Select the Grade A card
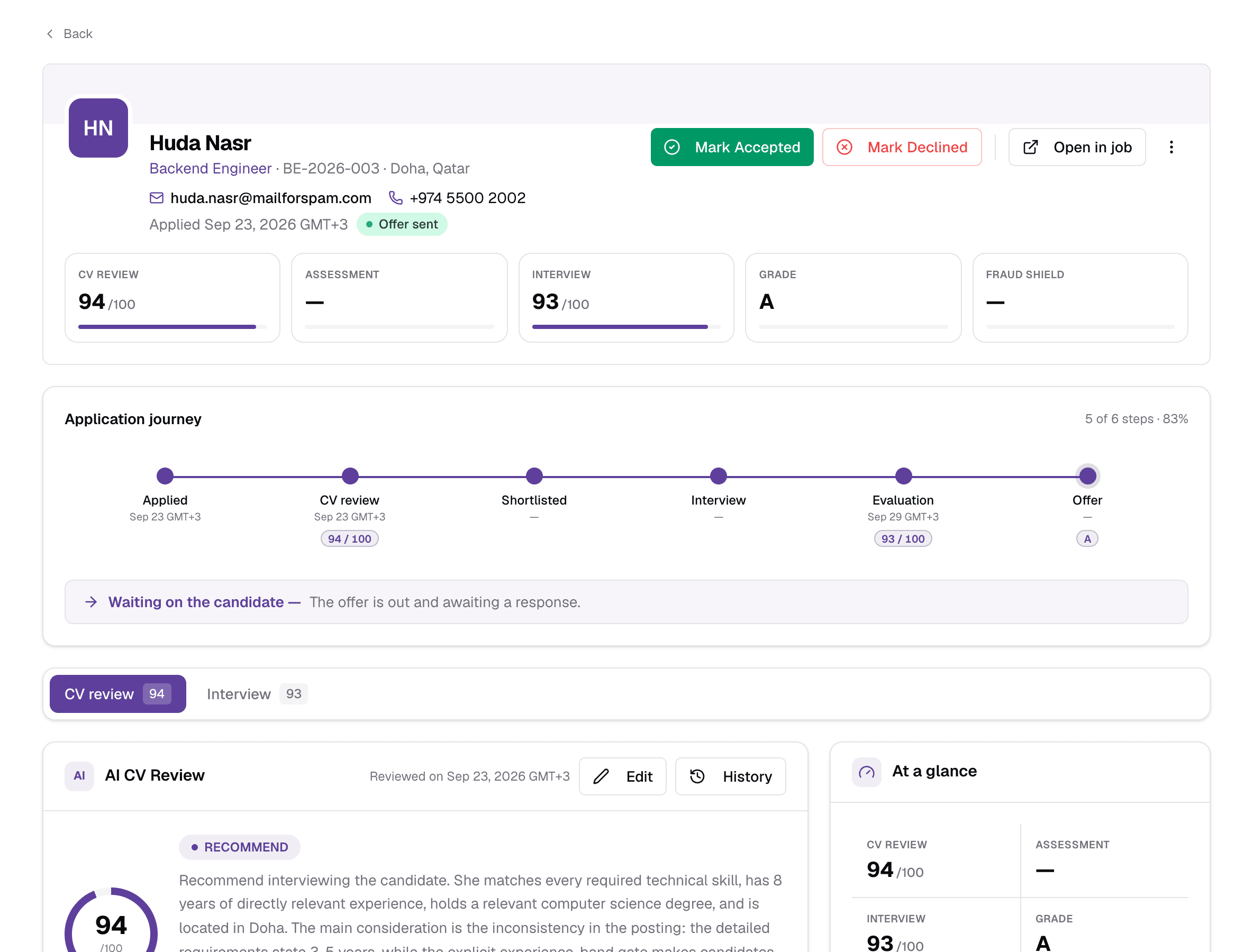The image size is (1253, 952). 853,297
